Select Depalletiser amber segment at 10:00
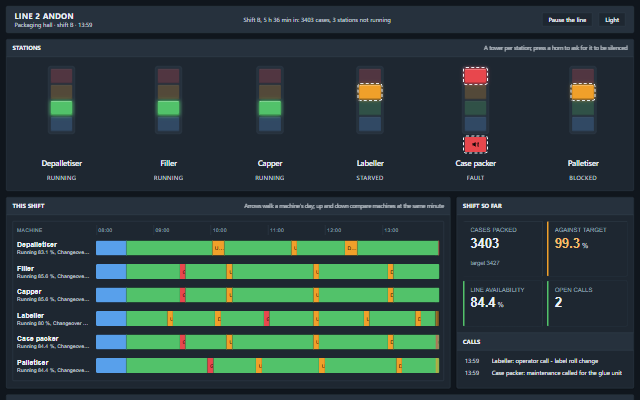Image resolution: width=640 pixels, height=400 pixels. pyautogui.click(x=218, y=248)
